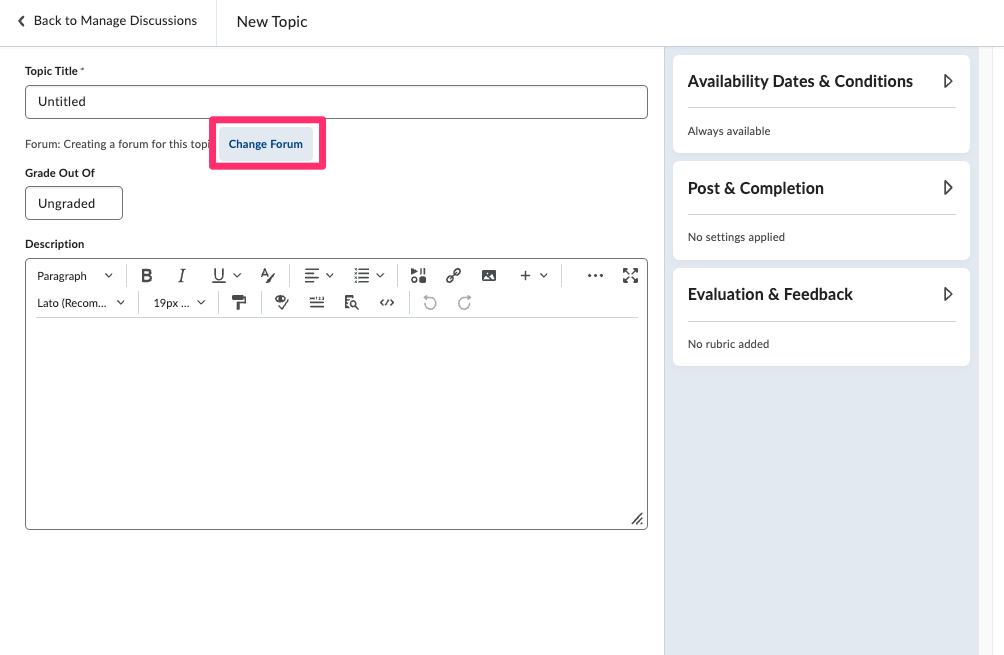Open the Lato font family dropdown

[x=81, y=303]
